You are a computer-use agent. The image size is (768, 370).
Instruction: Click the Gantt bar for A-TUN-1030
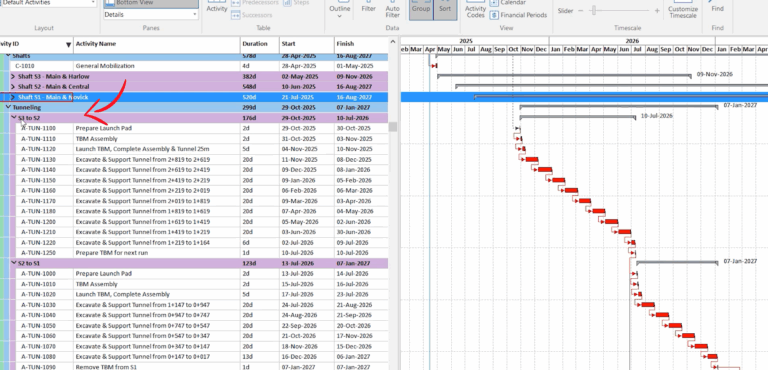pyautogui.click(x=648, y=305)
